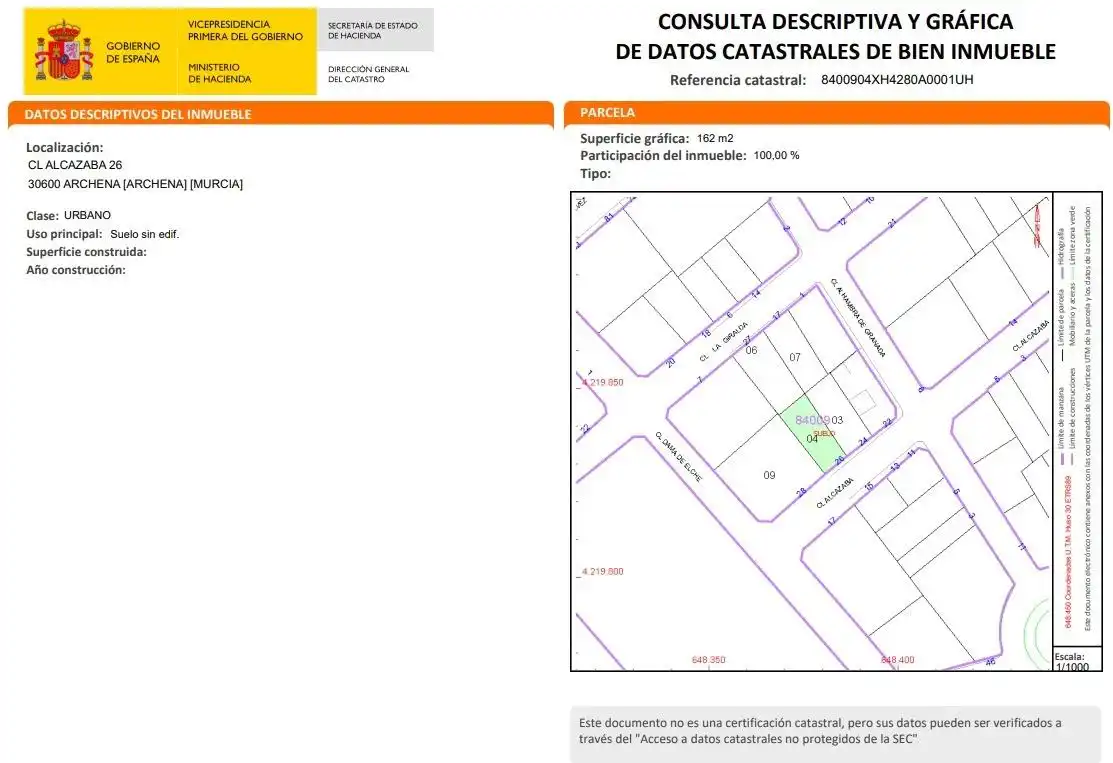Click the '648.400' coordinate label
Image resolution: width=1113 pixels, height=763 pixels.
click(x=898, y=660)
